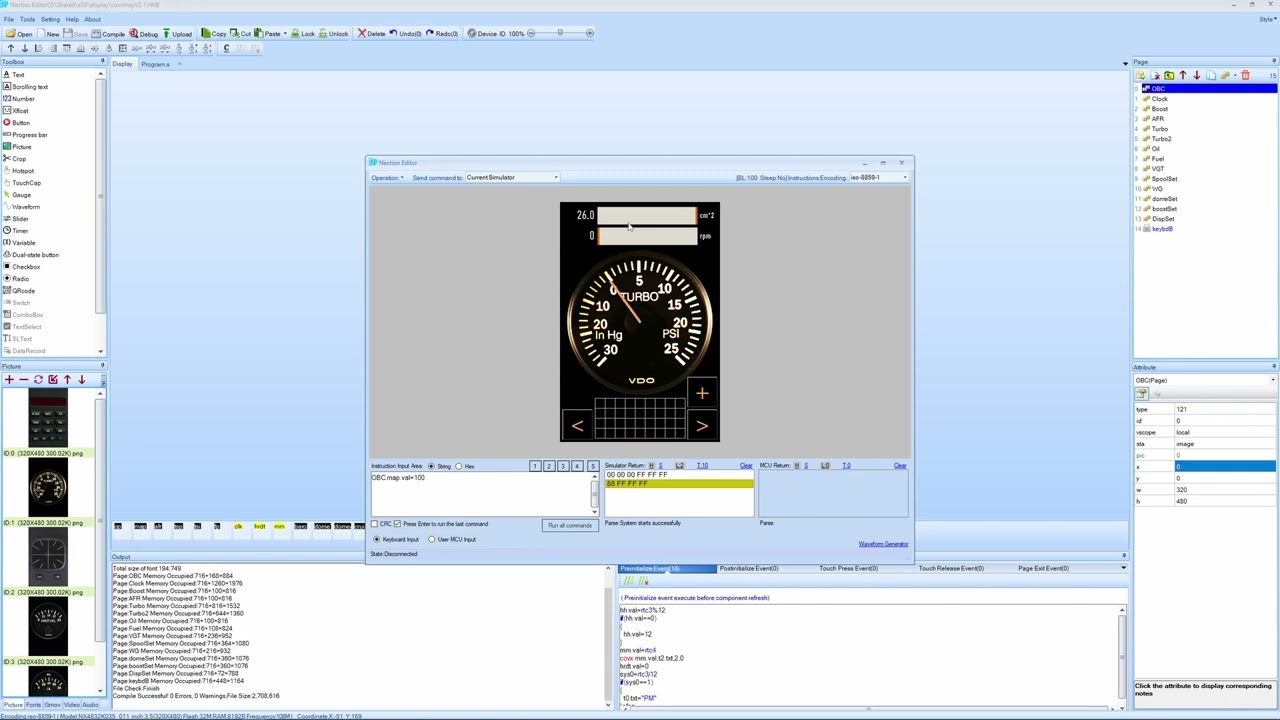Click the add picture plus icon
Image resolution: width=1280 pixels, height=720 pixels.
9,380
